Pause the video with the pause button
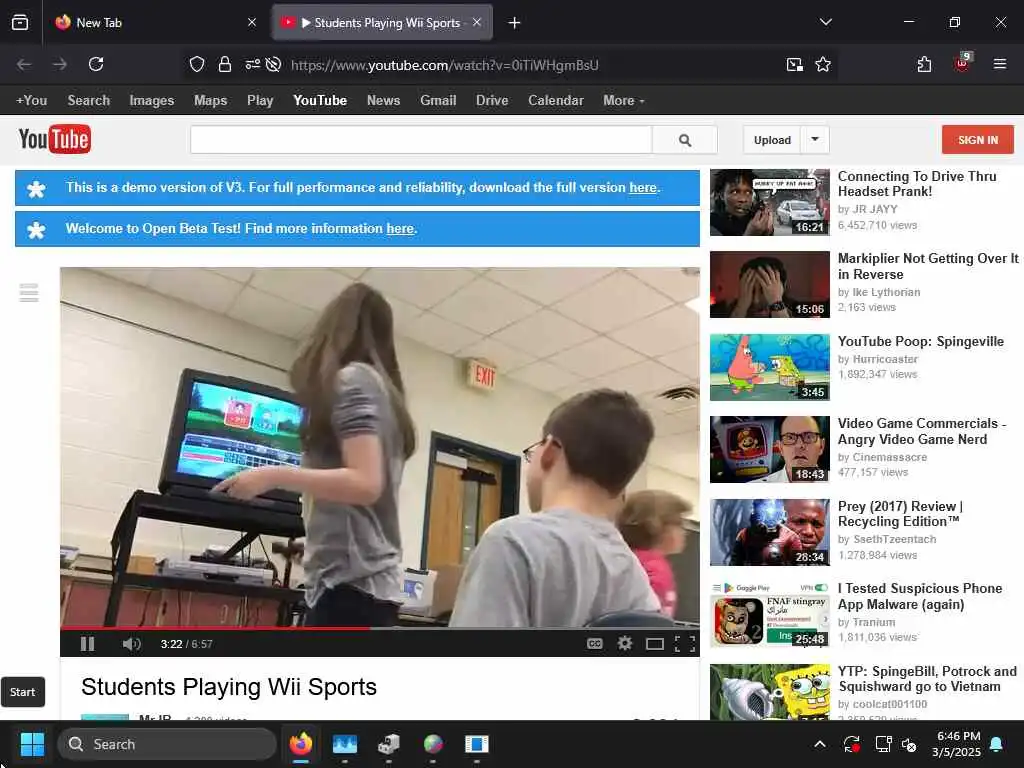Viewport: 1024px width, 768px height. click(x=88, y=644)
